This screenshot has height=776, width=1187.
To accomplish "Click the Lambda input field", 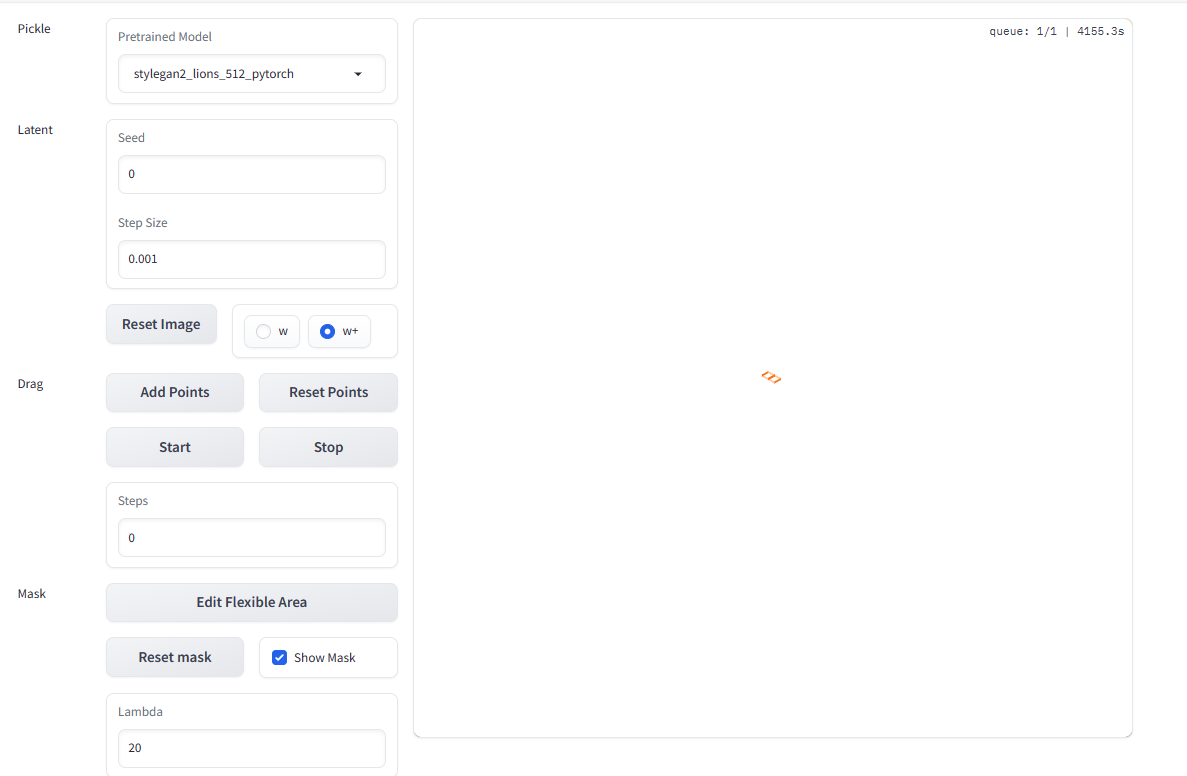I will pos(251,748).
